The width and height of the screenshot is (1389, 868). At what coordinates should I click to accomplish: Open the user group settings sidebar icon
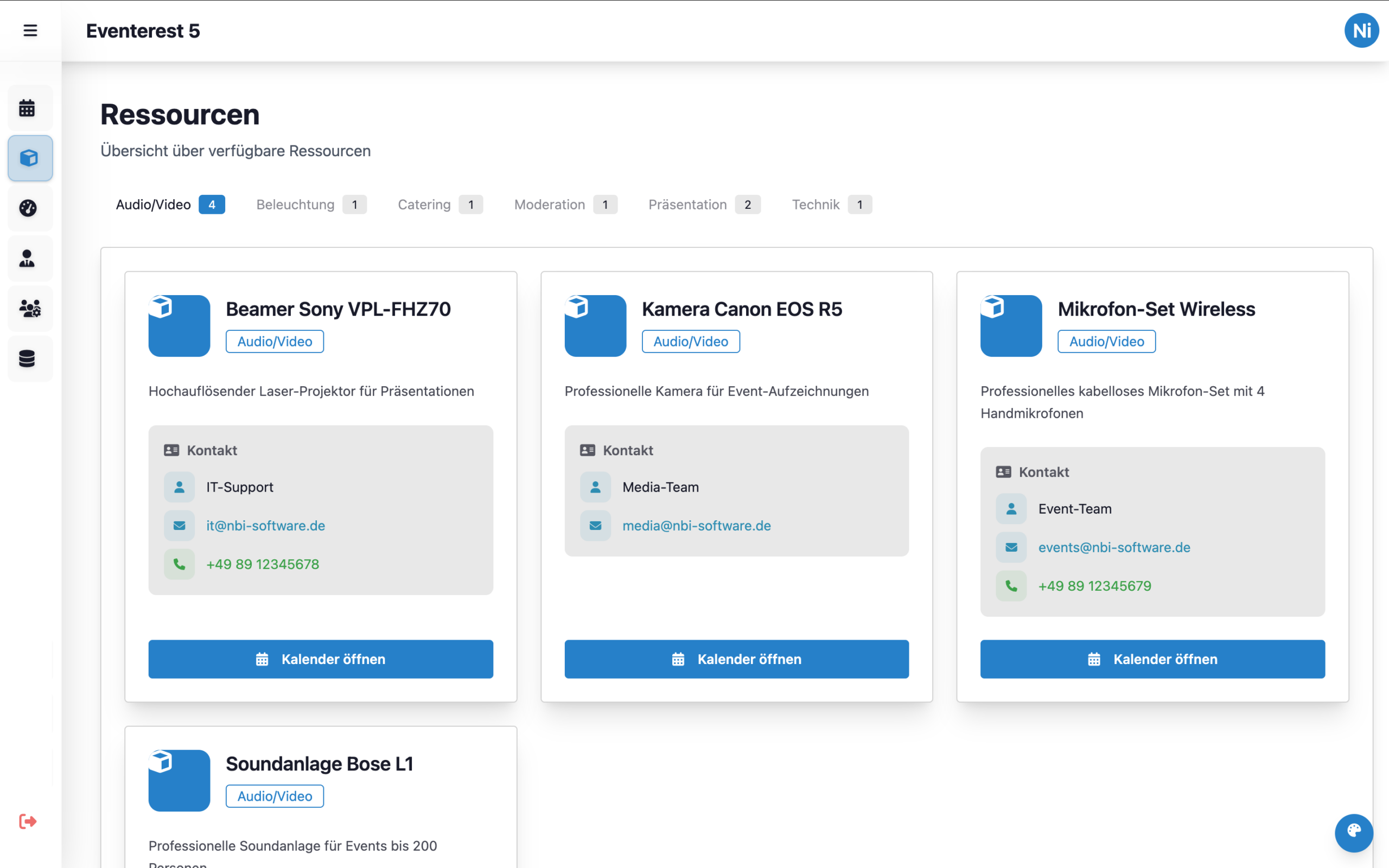[29, 308]
